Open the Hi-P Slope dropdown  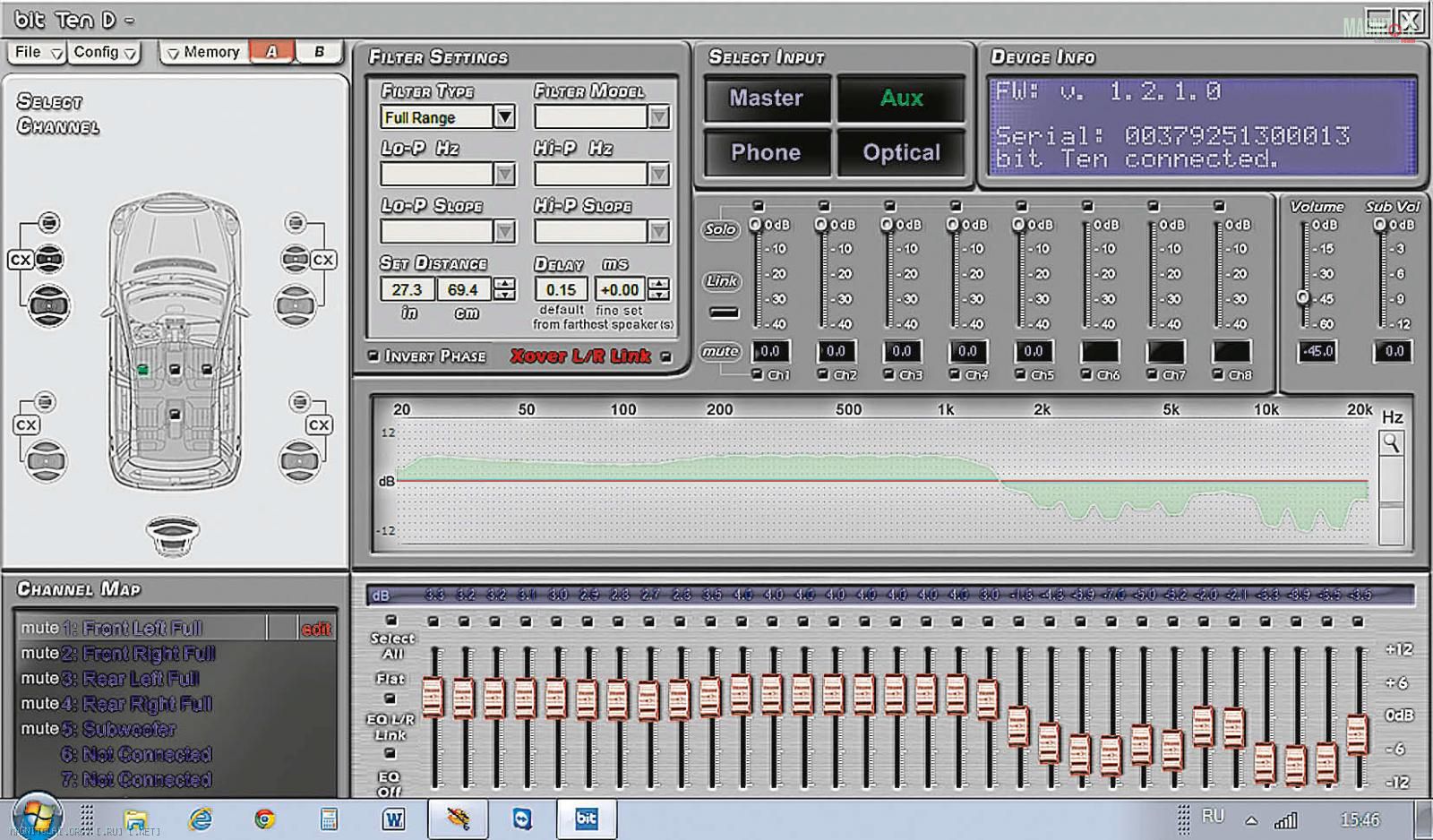pos(659,231)
